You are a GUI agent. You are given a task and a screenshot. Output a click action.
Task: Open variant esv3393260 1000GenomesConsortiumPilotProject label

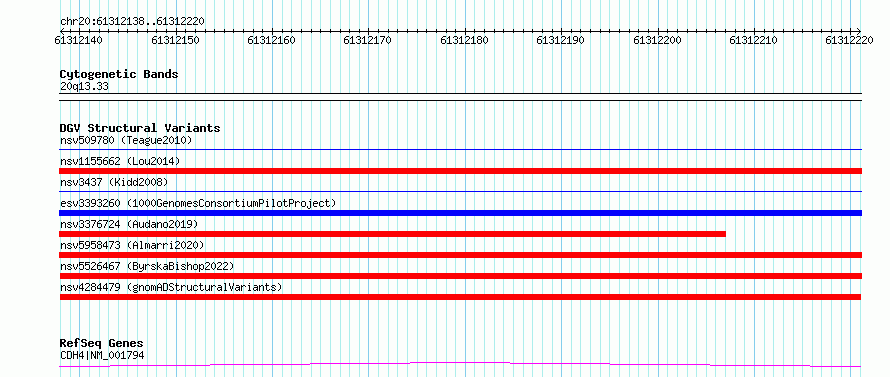198,203
